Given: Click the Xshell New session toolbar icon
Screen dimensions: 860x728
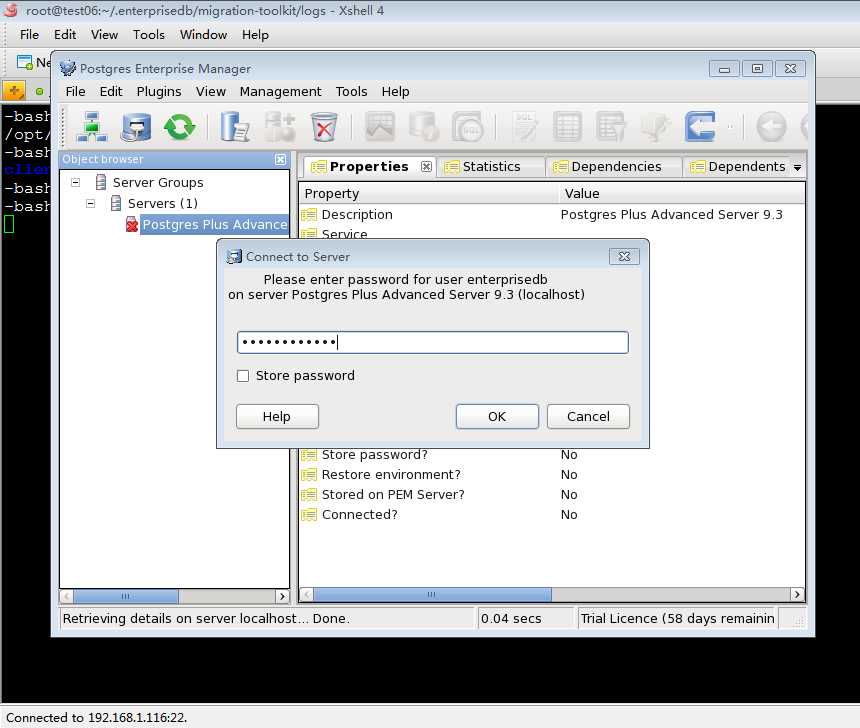Looking at the screenshot, I should click(24, 63).
